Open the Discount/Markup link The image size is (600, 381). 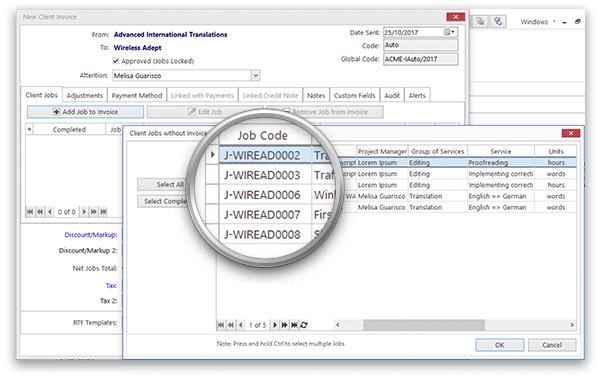91,234
